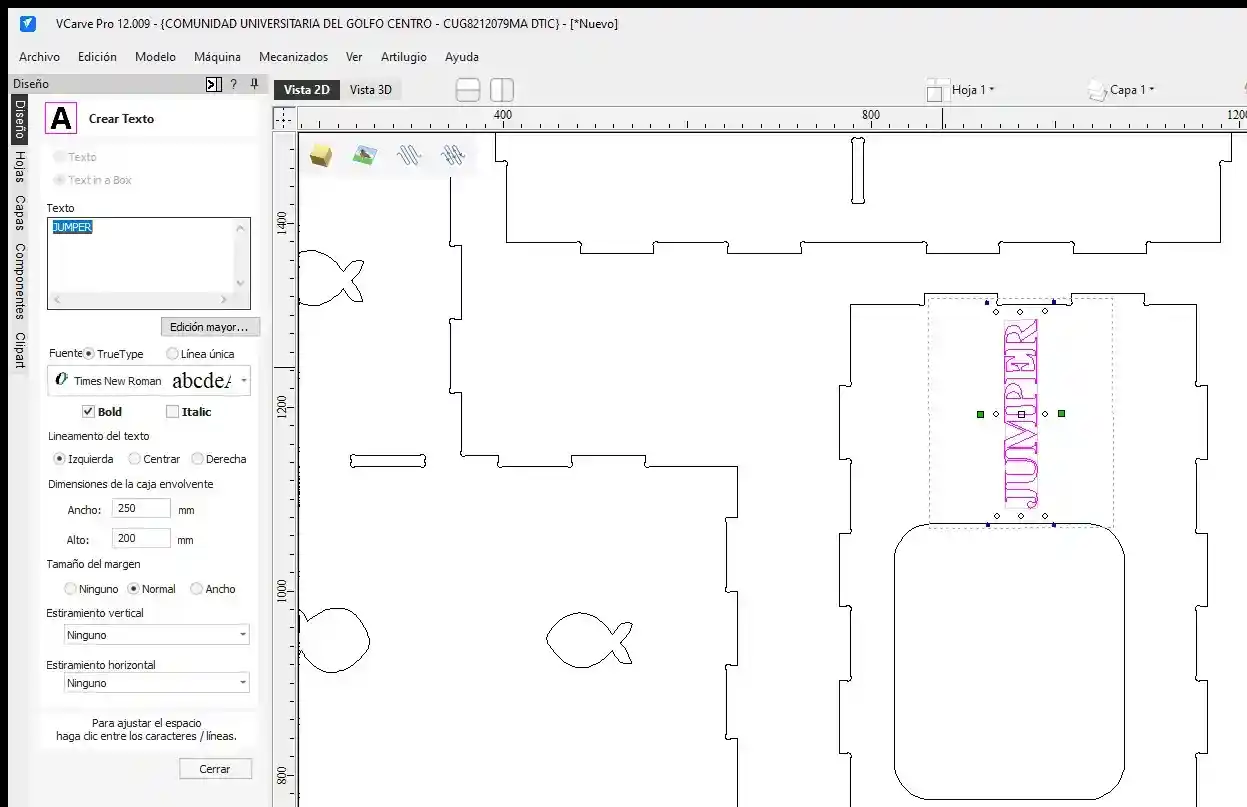Click the Ancho width field
The height and width of the screenshot is (807, 1247).
pyautogui.click(x=141, y=508)
